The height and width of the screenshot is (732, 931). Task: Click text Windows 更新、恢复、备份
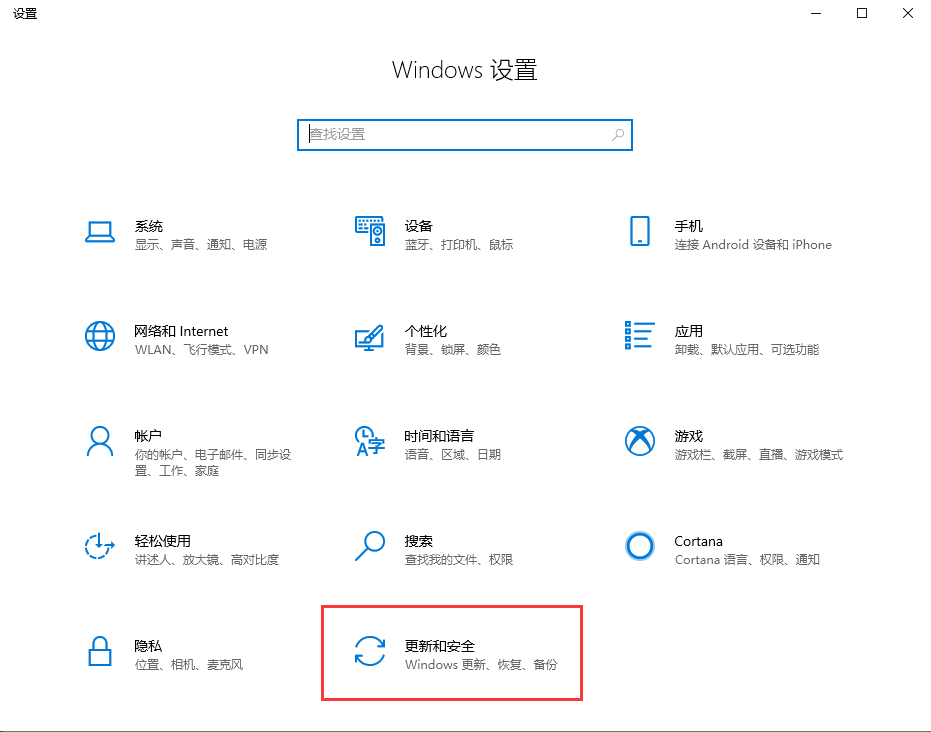(481, 665)
